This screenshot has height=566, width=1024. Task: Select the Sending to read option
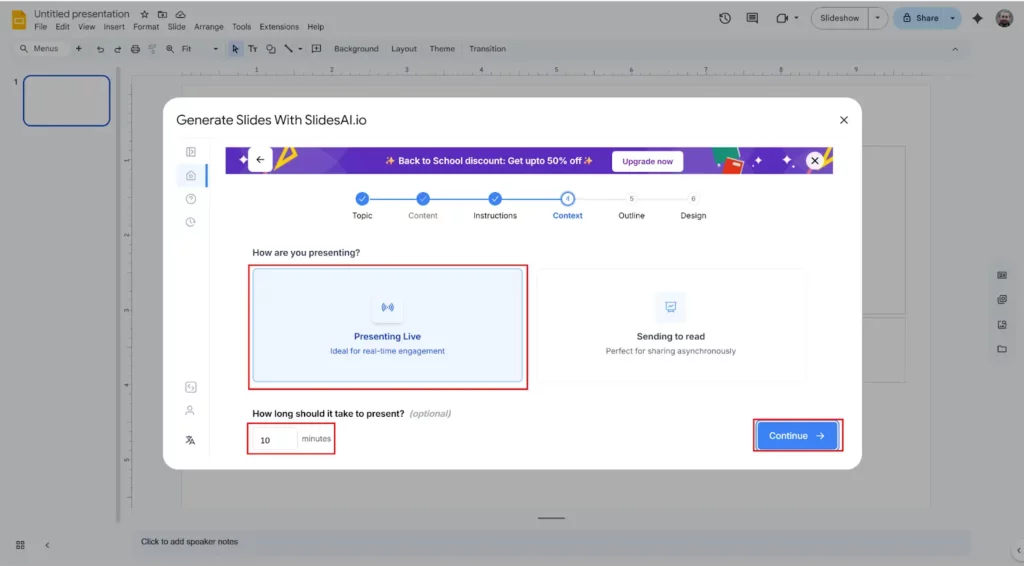tap(670, 325)
